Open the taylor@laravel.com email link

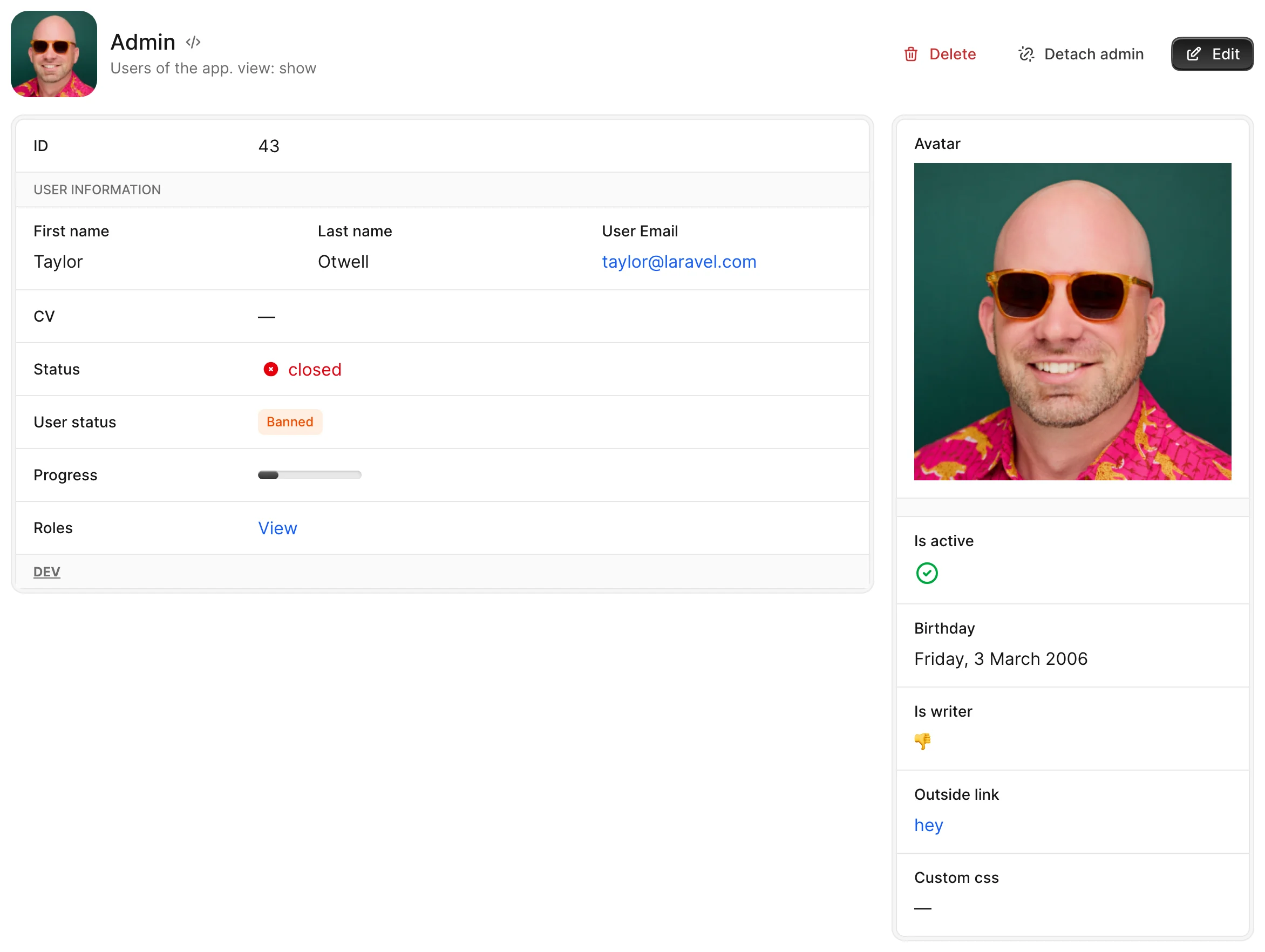[679, 262]
